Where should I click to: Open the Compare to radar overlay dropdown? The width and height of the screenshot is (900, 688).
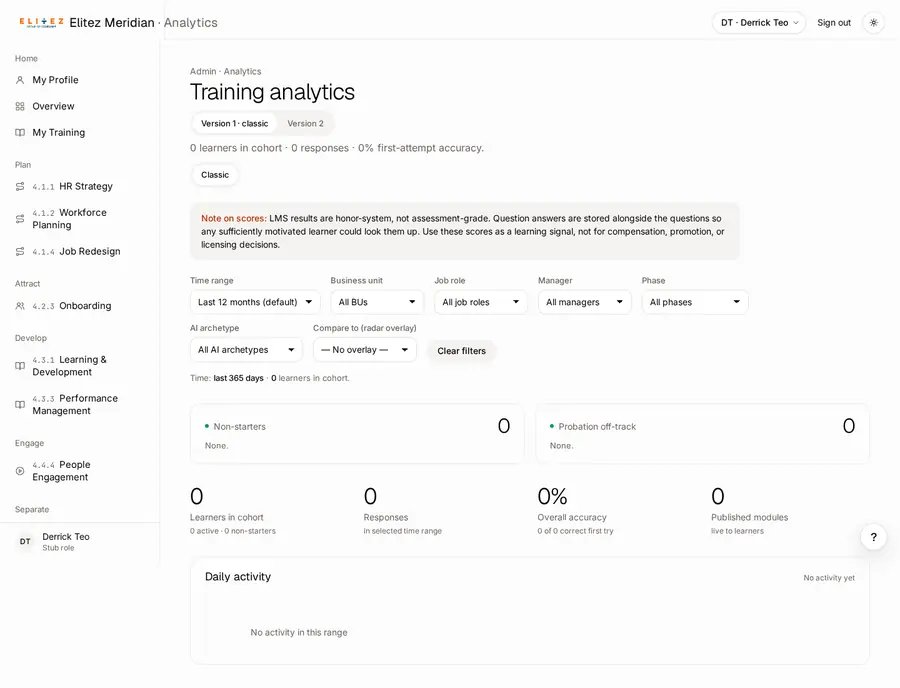pos(364,349)
